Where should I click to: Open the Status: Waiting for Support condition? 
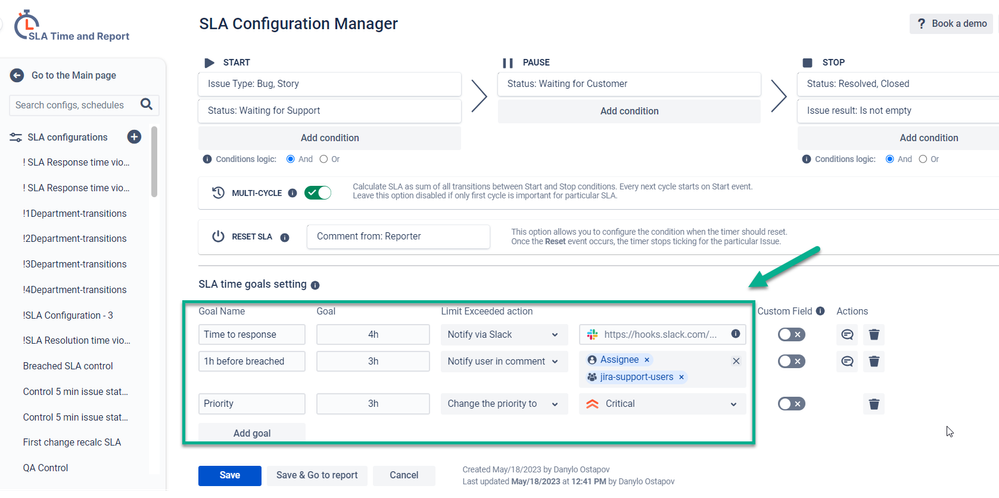point(329,111)
